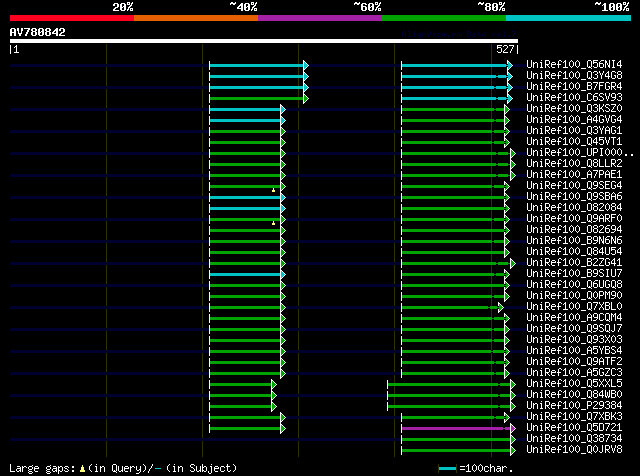Click the cyan ~100% identity legend segment

pos(569,18)
